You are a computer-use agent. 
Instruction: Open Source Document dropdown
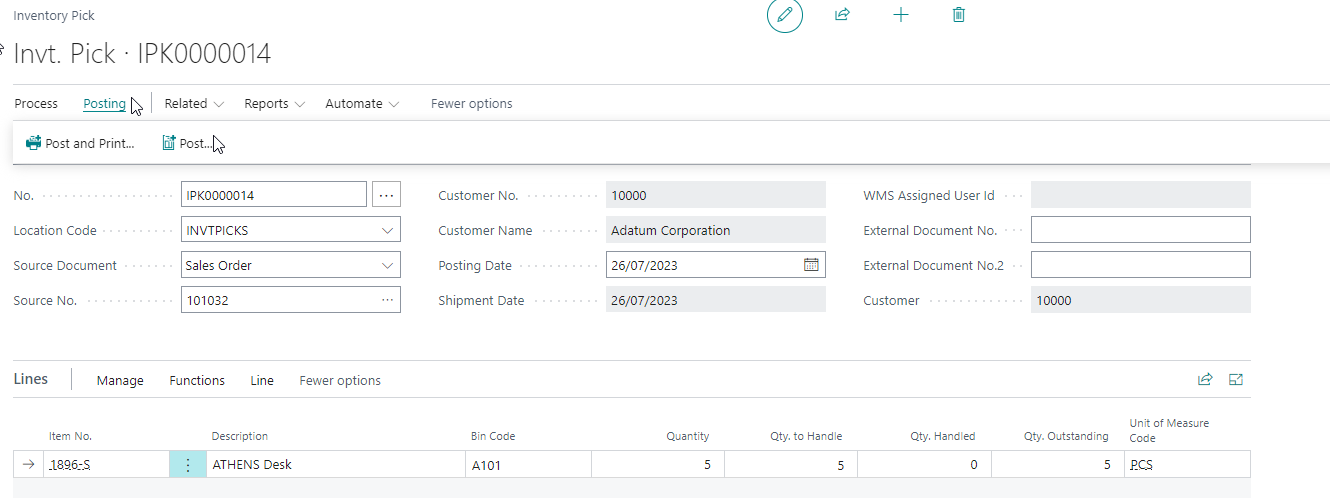click(388, 265)
